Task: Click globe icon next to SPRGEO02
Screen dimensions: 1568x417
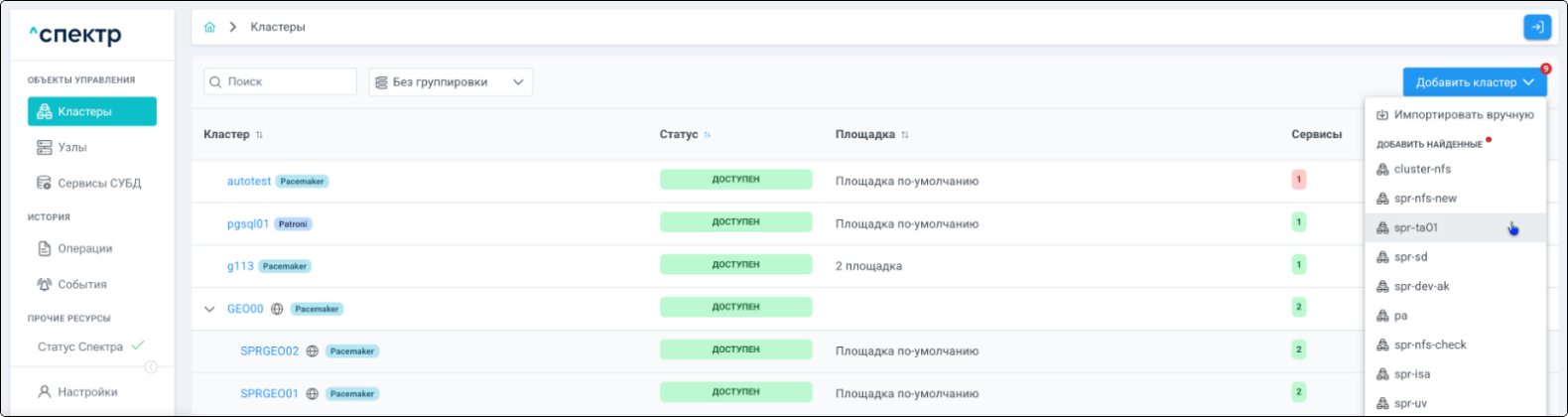Action: pyautogui.click(x=313, y=351)
